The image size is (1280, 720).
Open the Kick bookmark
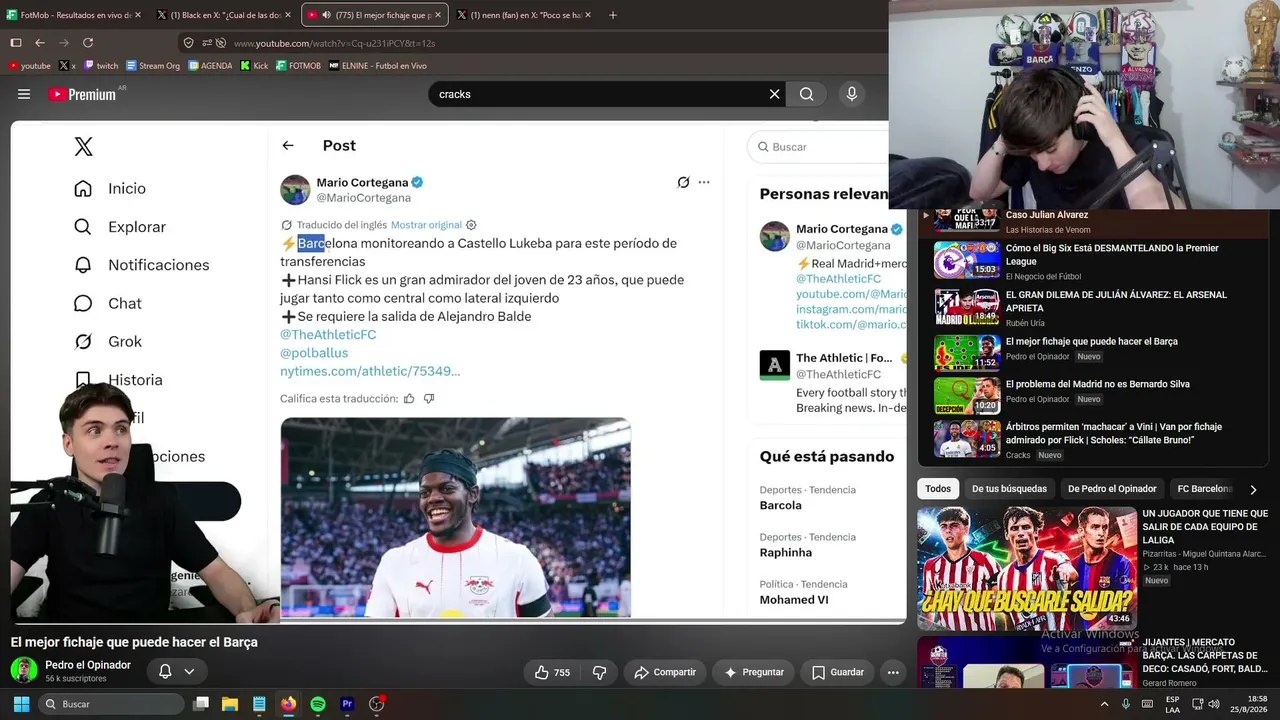[x=254, y=66]
